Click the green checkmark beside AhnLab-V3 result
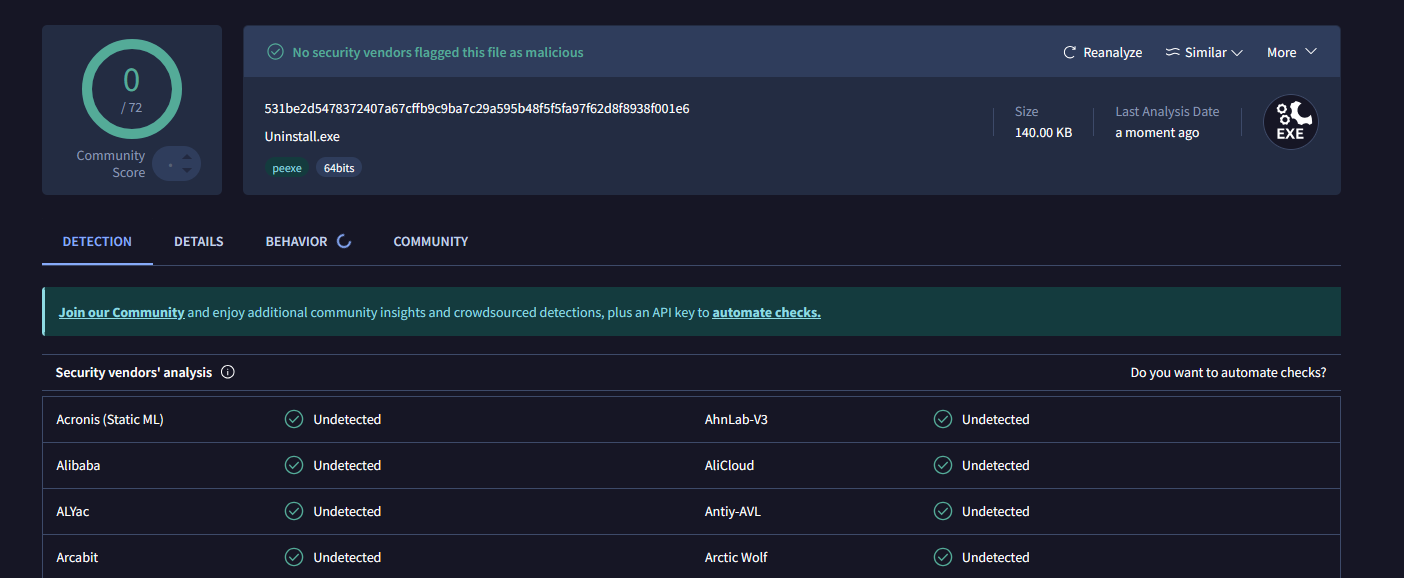Screen dimensions: 1404x578 coord(942,419)
